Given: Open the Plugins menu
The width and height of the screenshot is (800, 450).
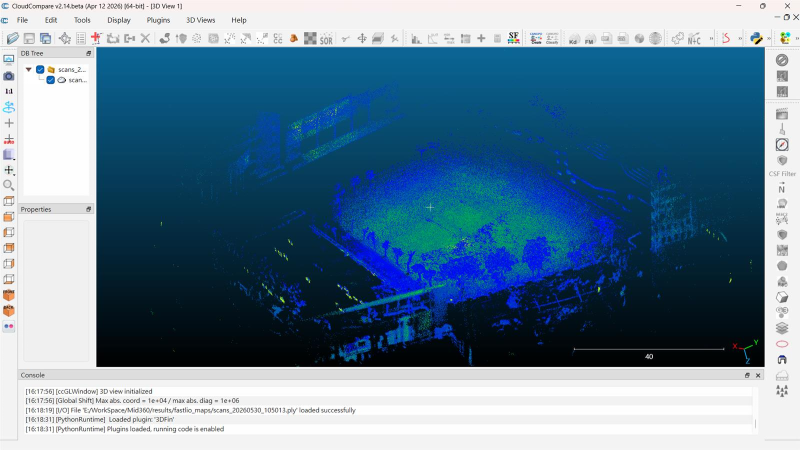Looking at the screenshot, I should [x=158, y=20].
